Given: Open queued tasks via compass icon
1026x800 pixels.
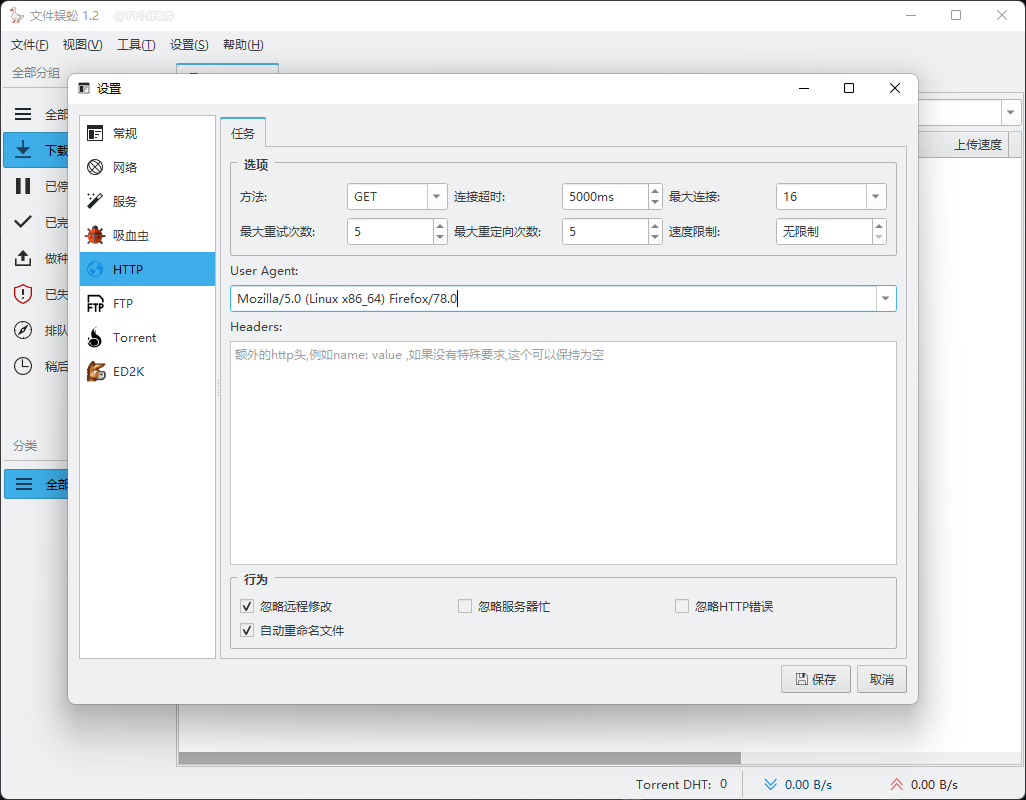Looking at the screenshot, I should pos(23,330).
